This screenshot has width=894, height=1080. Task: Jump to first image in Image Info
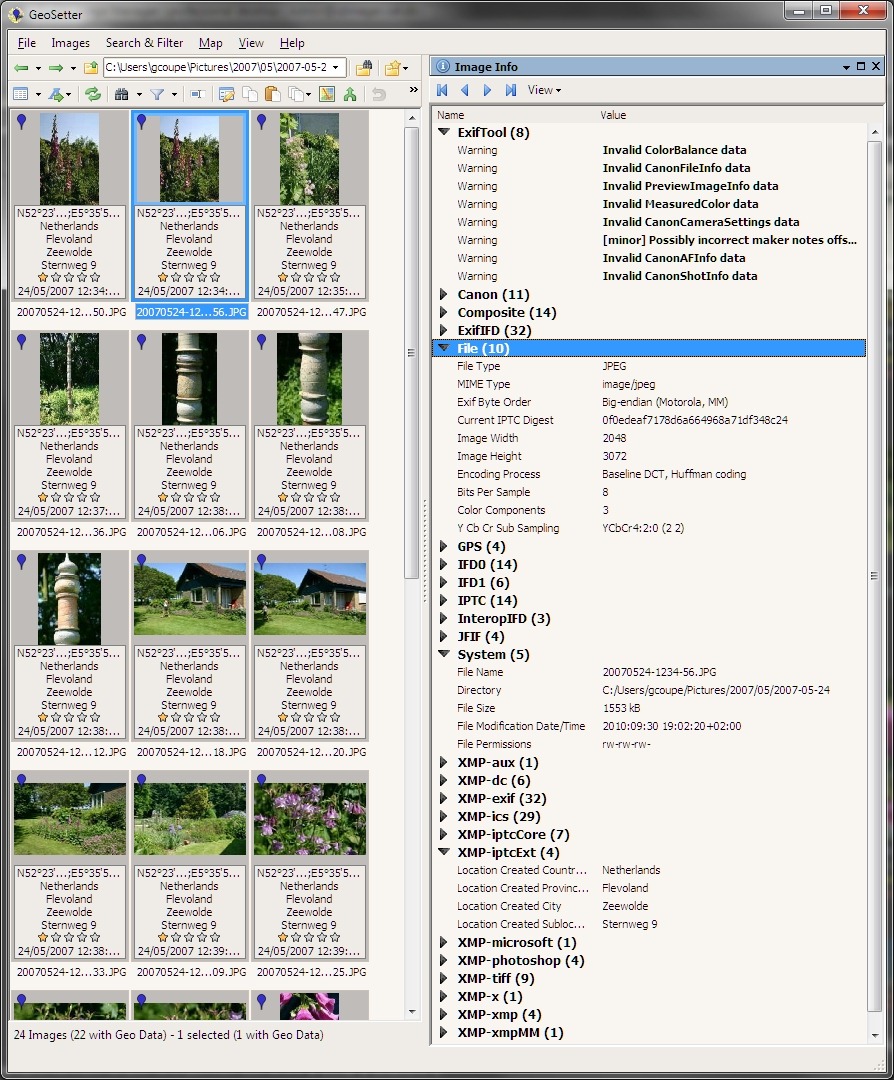[x=443, y=90]
